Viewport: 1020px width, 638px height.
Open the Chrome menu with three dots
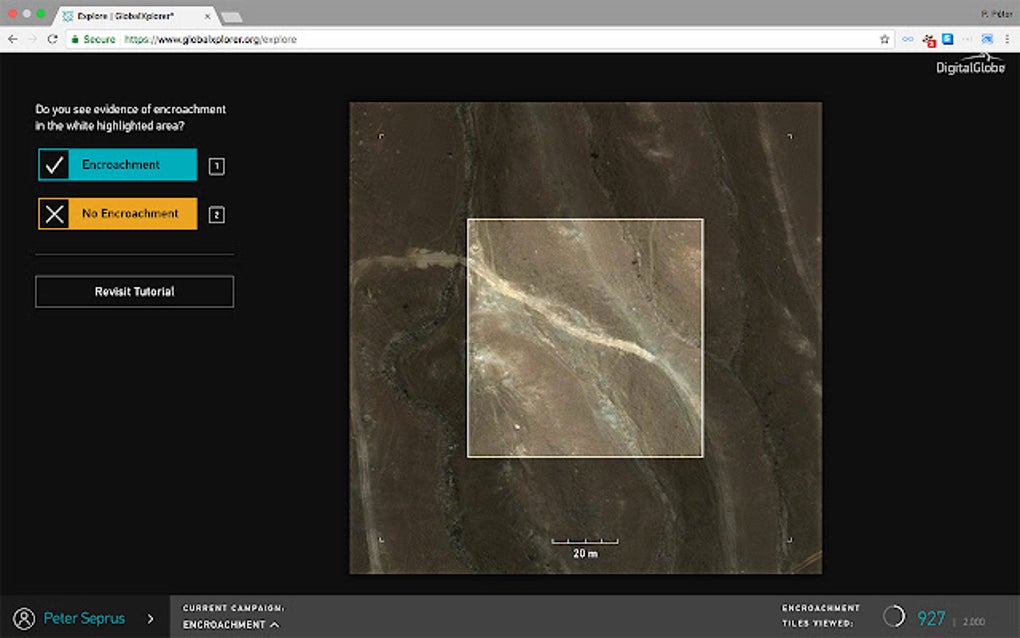click(x=1007, y=39)
